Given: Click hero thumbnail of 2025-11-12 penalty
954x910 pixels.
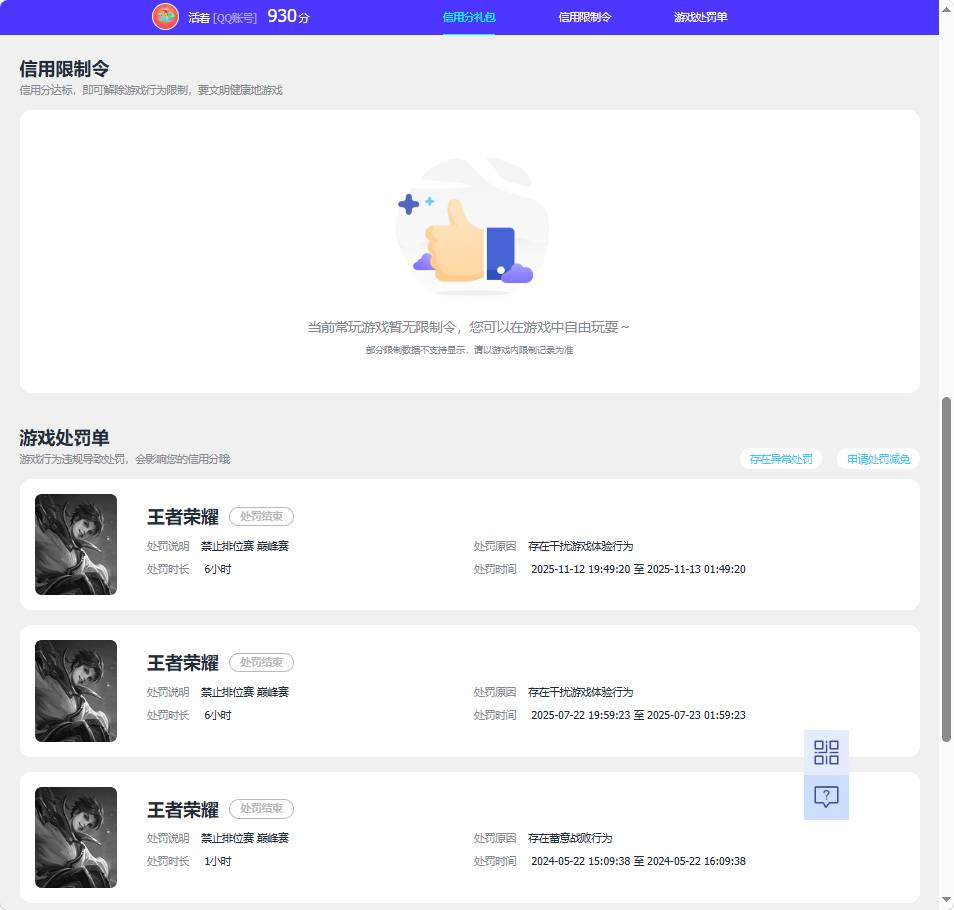Looking at the screenshot, I should [76, 544].
